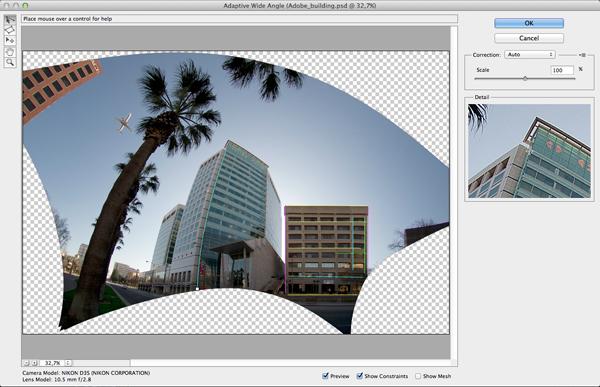The height and width of the screenshot is (387, 600).
Task: Click the 'Place mouse over a control' hint
Action: (x=68, y=19)
